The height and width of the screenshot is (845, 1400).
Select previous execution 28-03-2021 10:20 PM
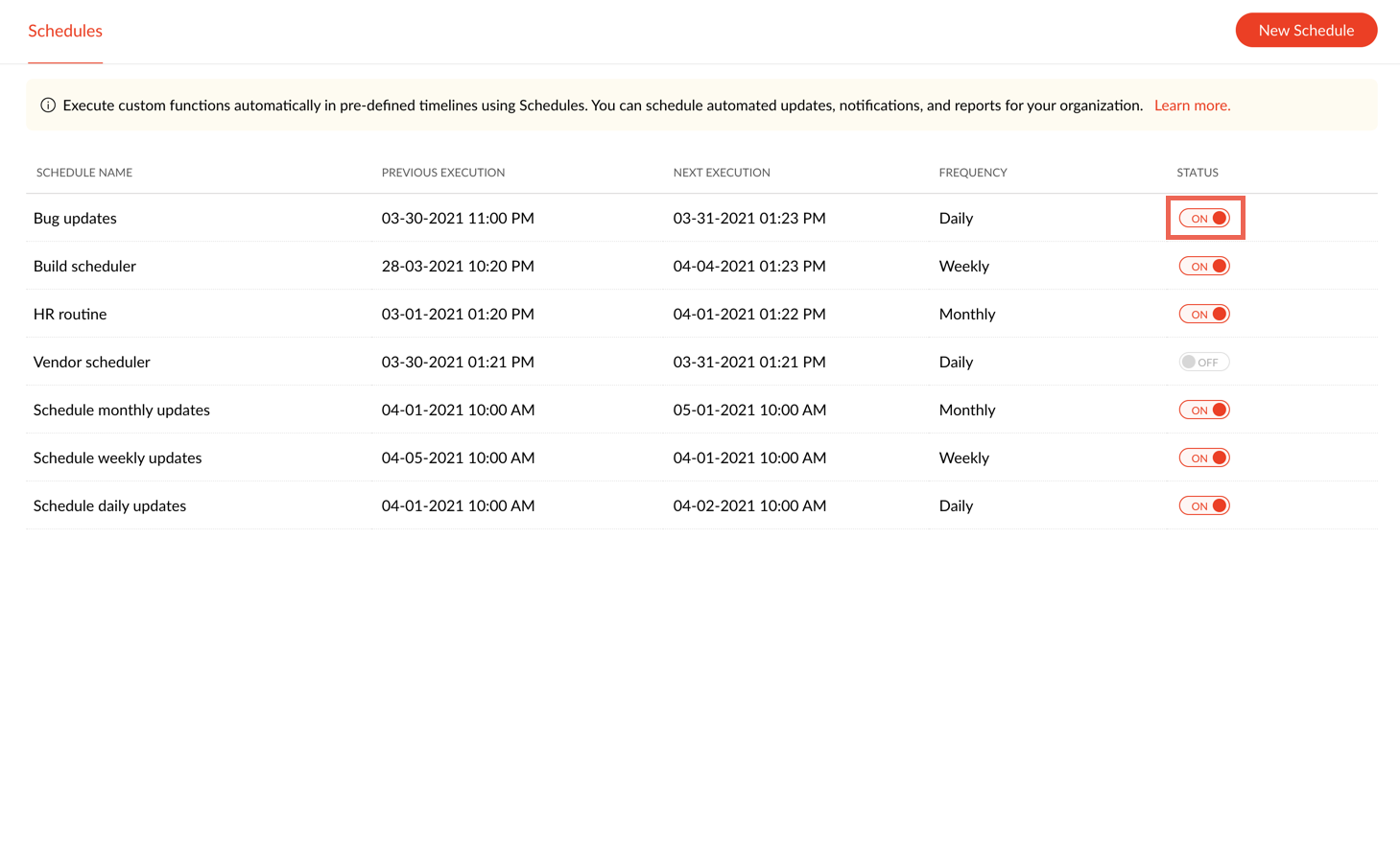458,267
